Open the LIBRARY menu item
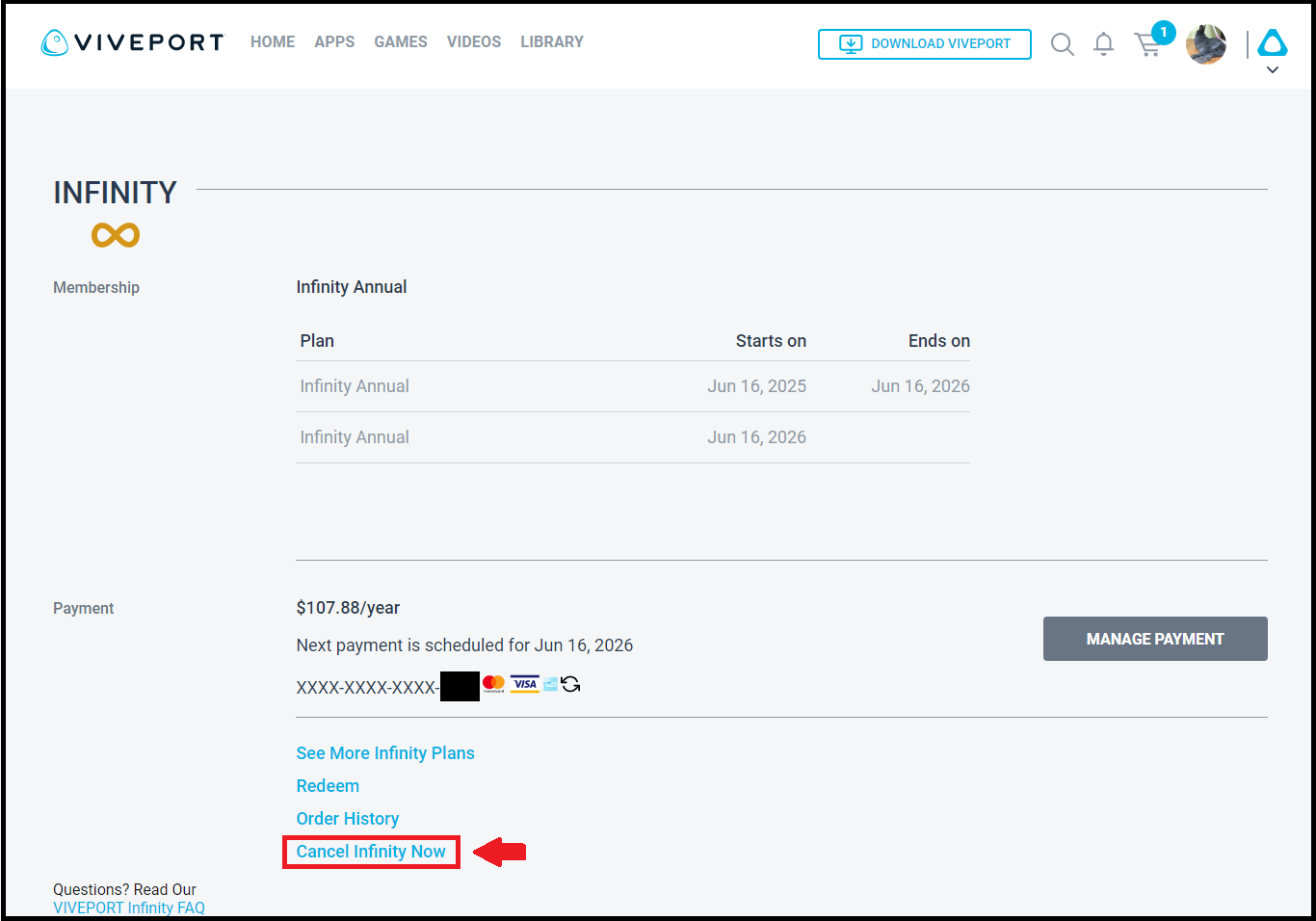 coord(552,42)
